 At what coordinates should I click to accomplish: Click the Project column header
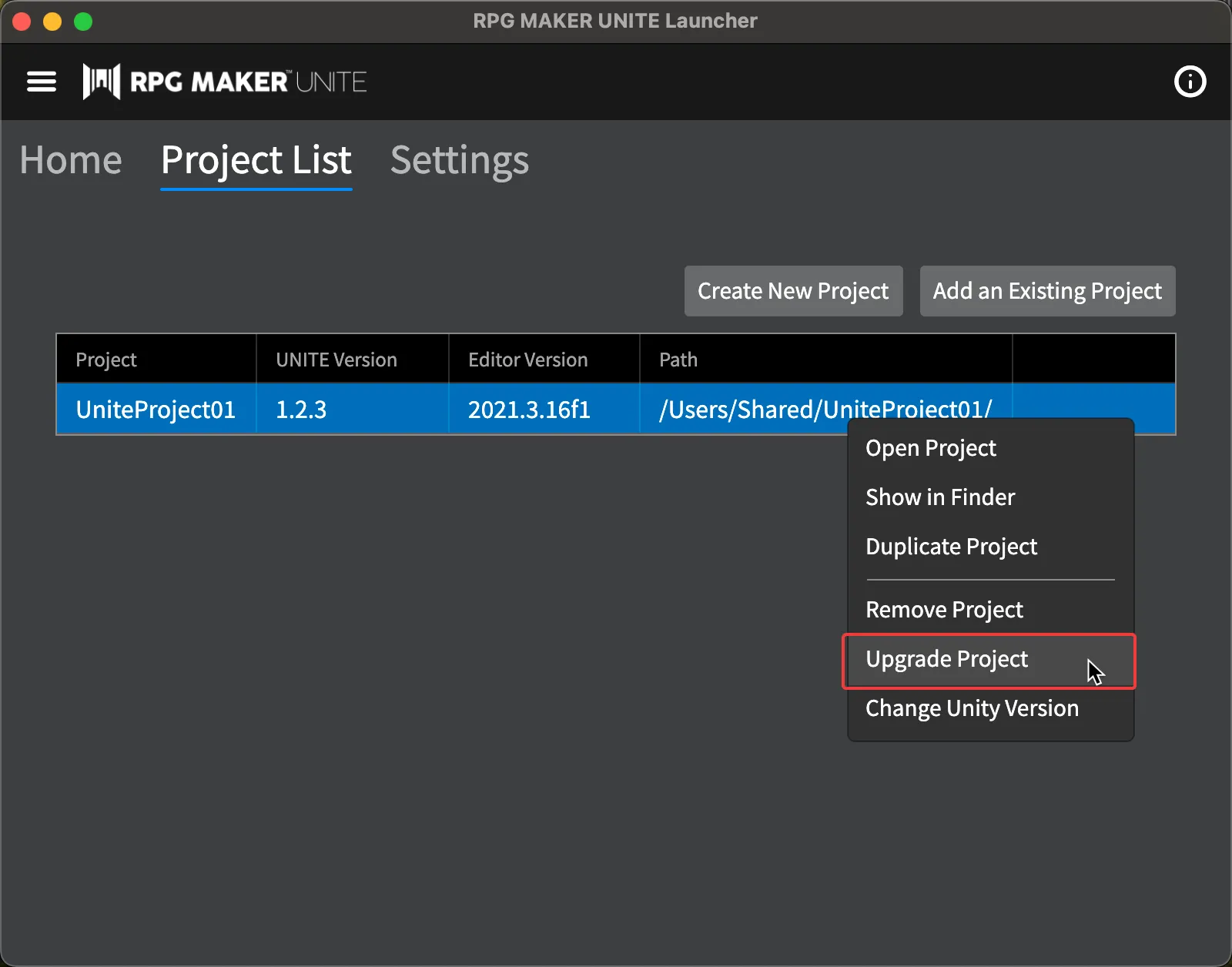(106, 360)
